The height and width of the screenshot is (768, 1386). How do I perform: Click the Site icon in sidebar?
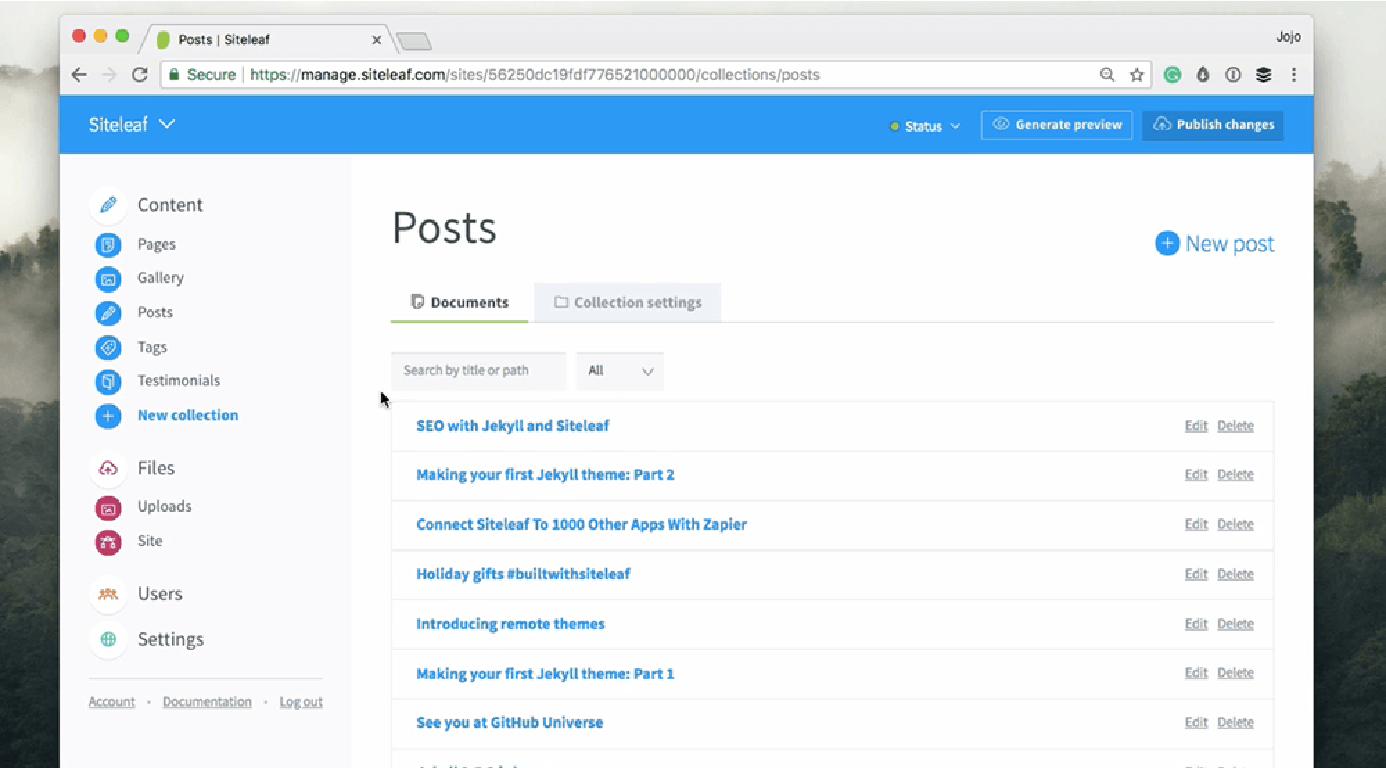(108, 542)
